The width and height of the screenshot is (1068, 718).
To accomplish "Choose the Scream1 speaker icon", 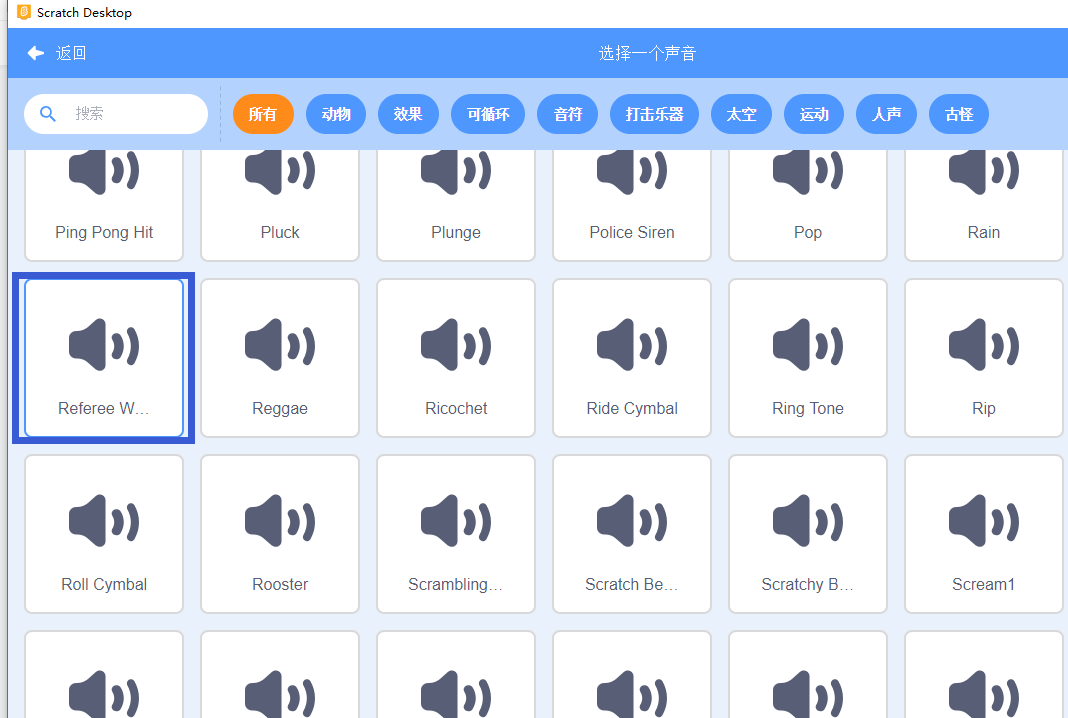I will point(984,520).
